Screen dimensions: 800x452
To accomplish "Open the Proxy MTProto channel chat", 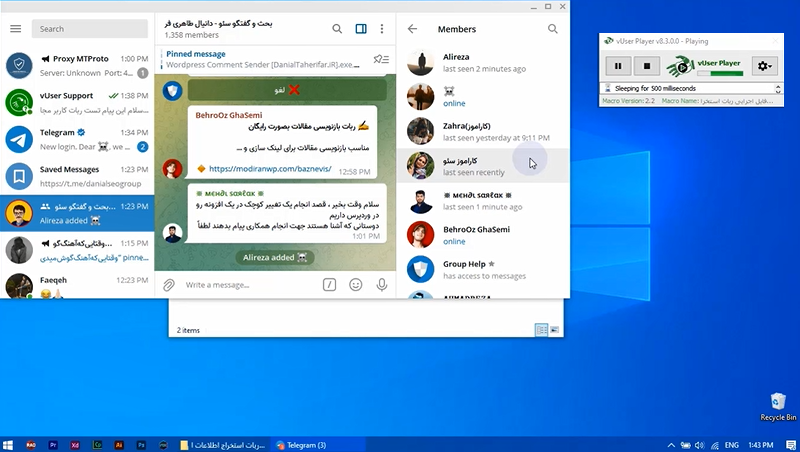I will [x=77, y=66].
